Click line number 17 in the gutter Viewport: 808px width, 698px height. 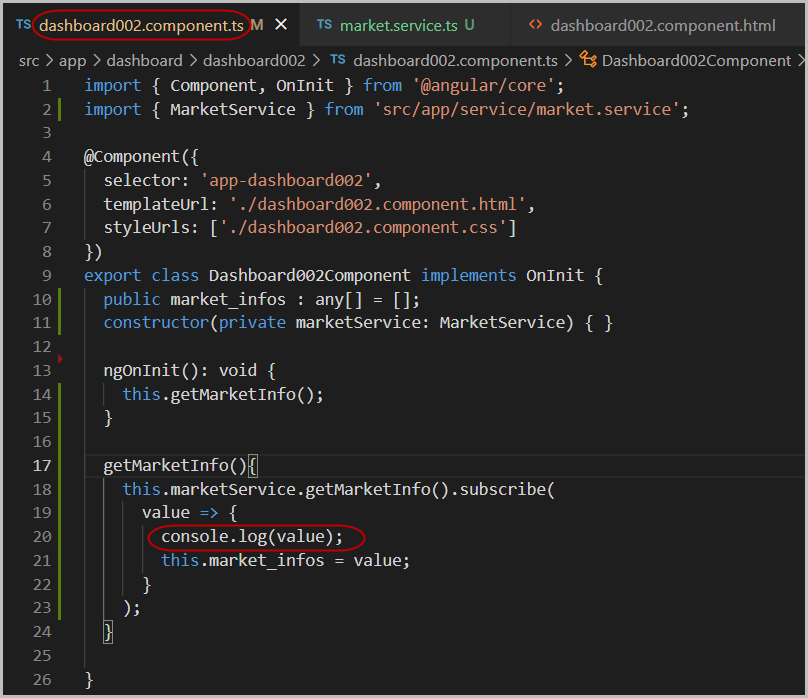click(41, 465)
